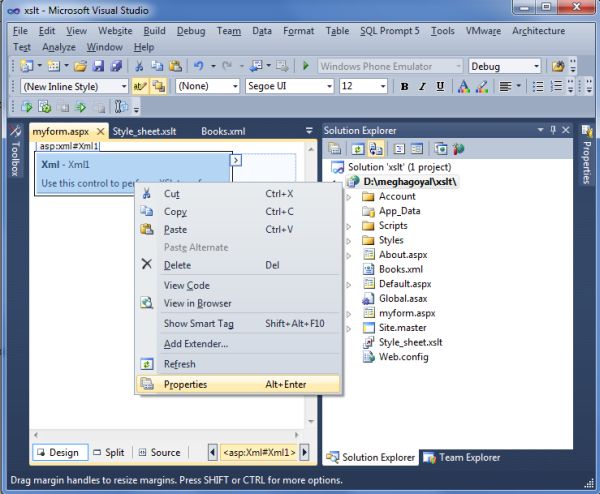Viewport: 600px width, 494px height.
Task: Open the document tabs overflow dropdown
Action: pos(309,130)
